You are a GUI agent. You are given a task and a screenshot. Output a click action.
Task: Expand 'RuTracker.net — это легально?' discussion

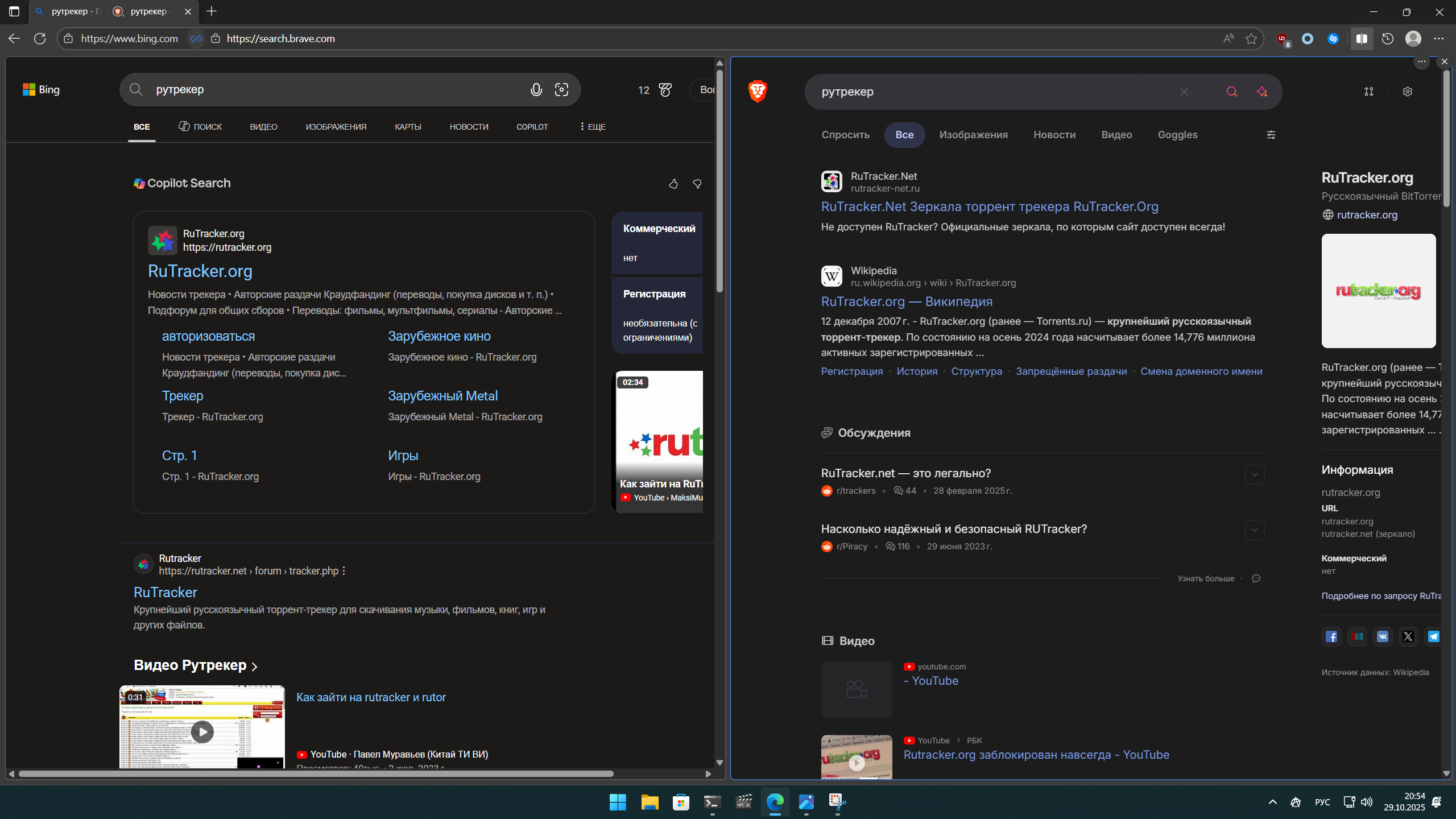click(x=1254, y=474)
